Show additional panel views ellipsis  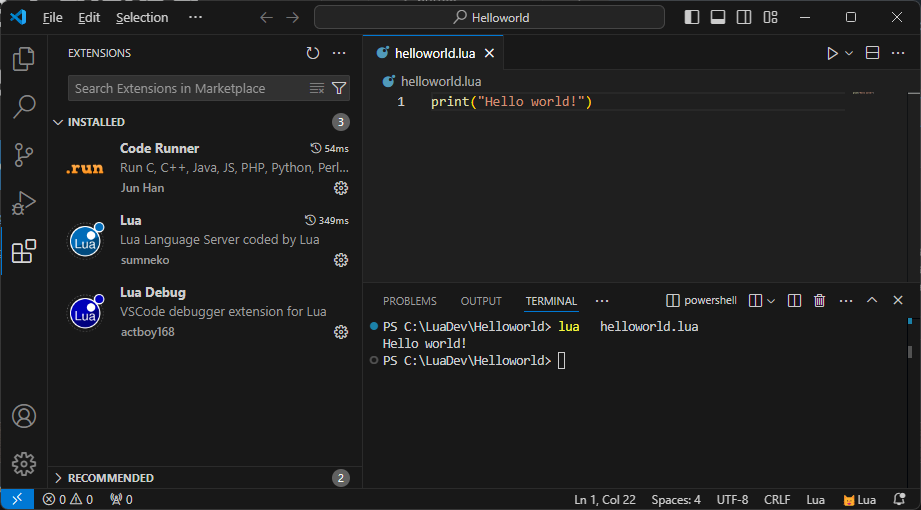coord(602,301)
